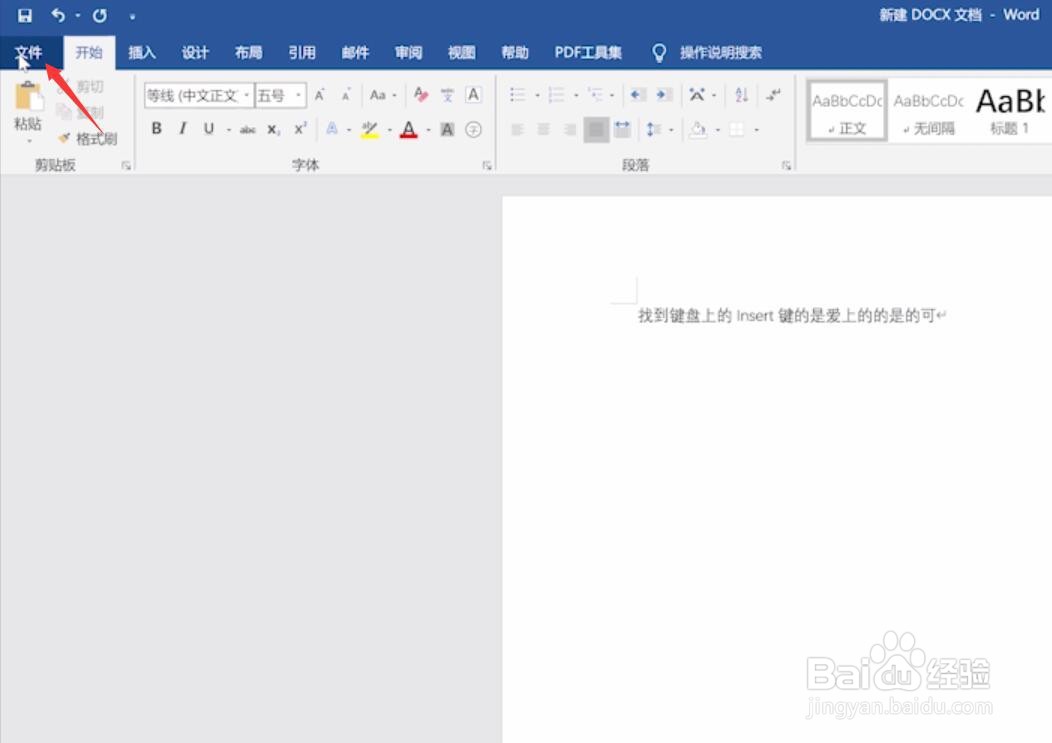Toggle subscript formatting
Viewport: 1052px width, 743px height.
(x=272, y=129)
